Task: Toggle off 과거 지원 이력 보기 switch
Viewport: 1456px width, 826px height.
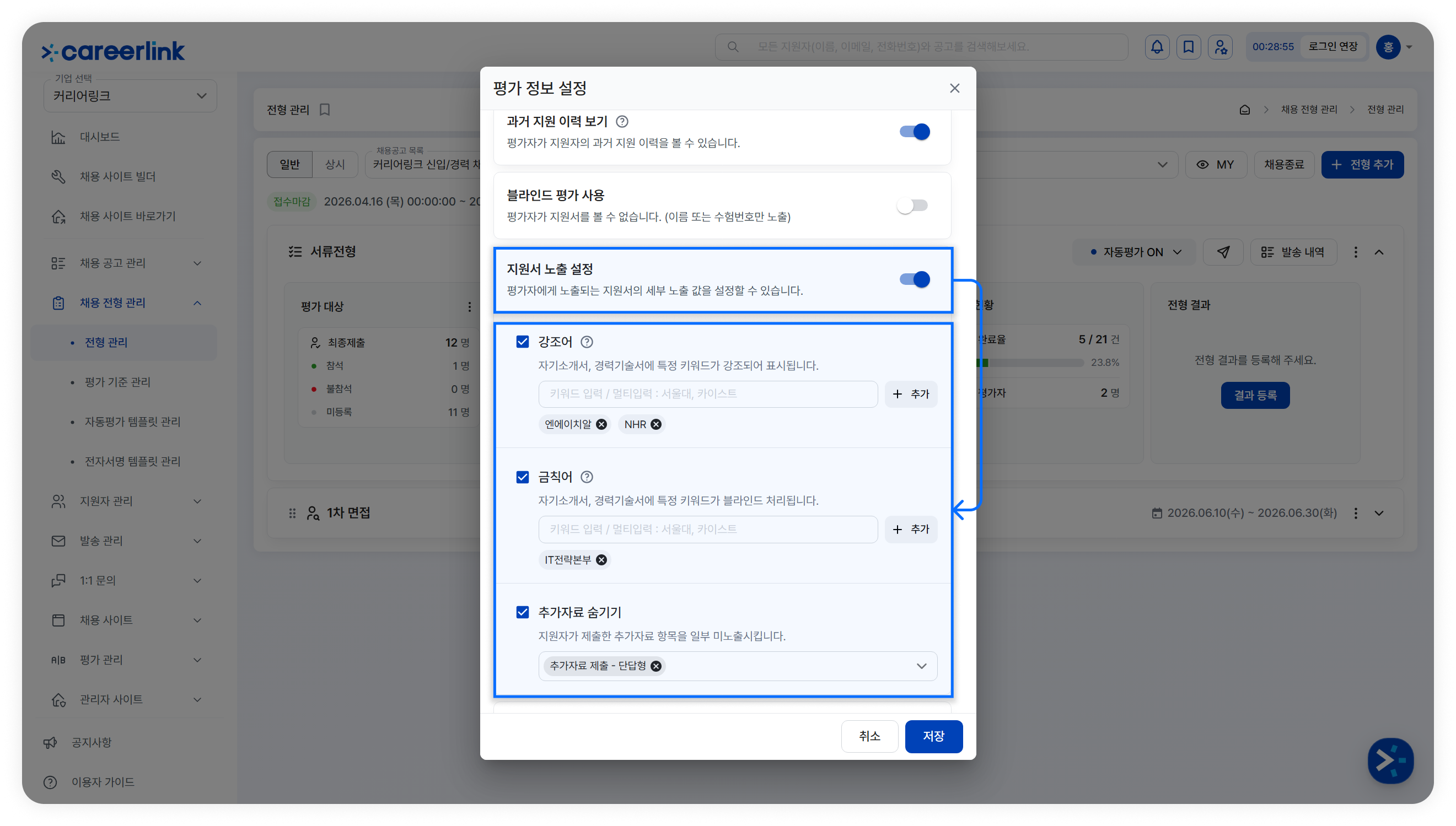Action: click(x=914, y=132)
